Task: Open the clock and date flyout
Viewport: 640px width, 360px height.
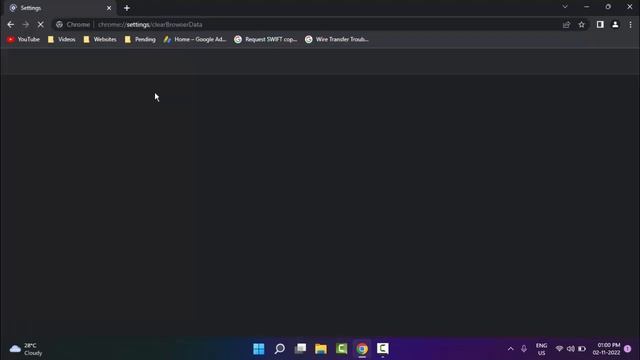Action: click(607, 349)
